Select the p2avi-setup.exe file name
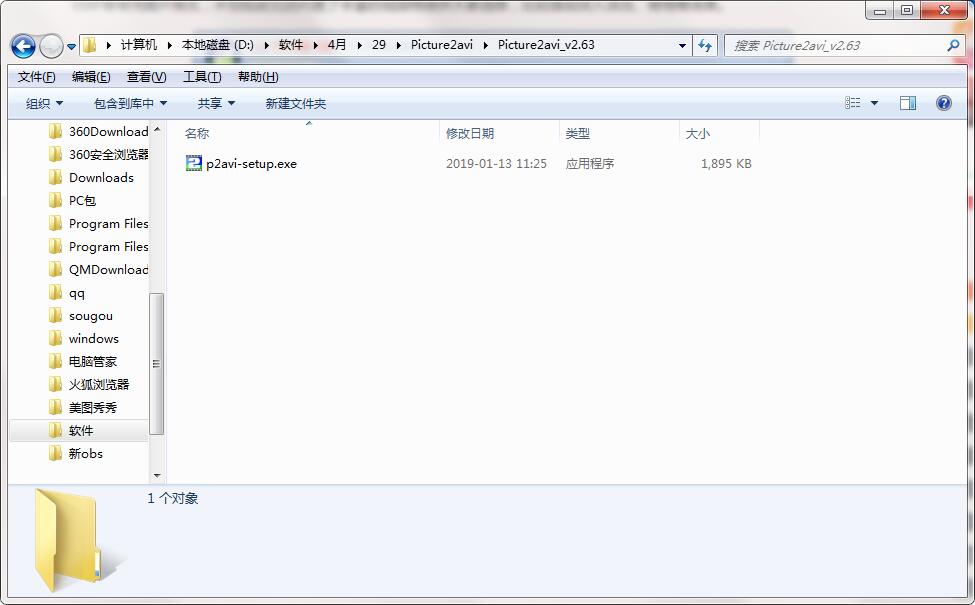Image resolution: width=975 pixels, height=605 pixels. tap(251, 164)
